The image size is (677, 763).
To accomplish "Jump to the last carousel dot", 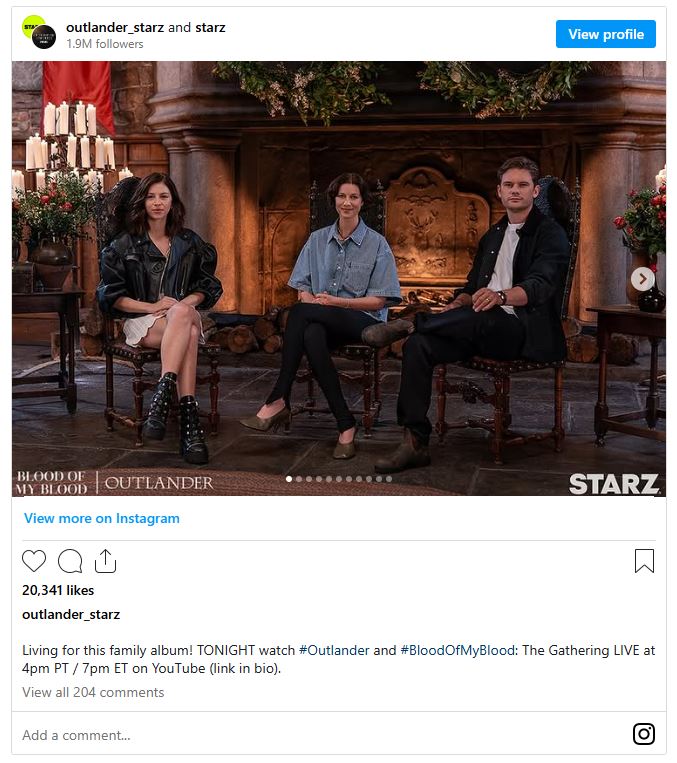I will [389, 479].
